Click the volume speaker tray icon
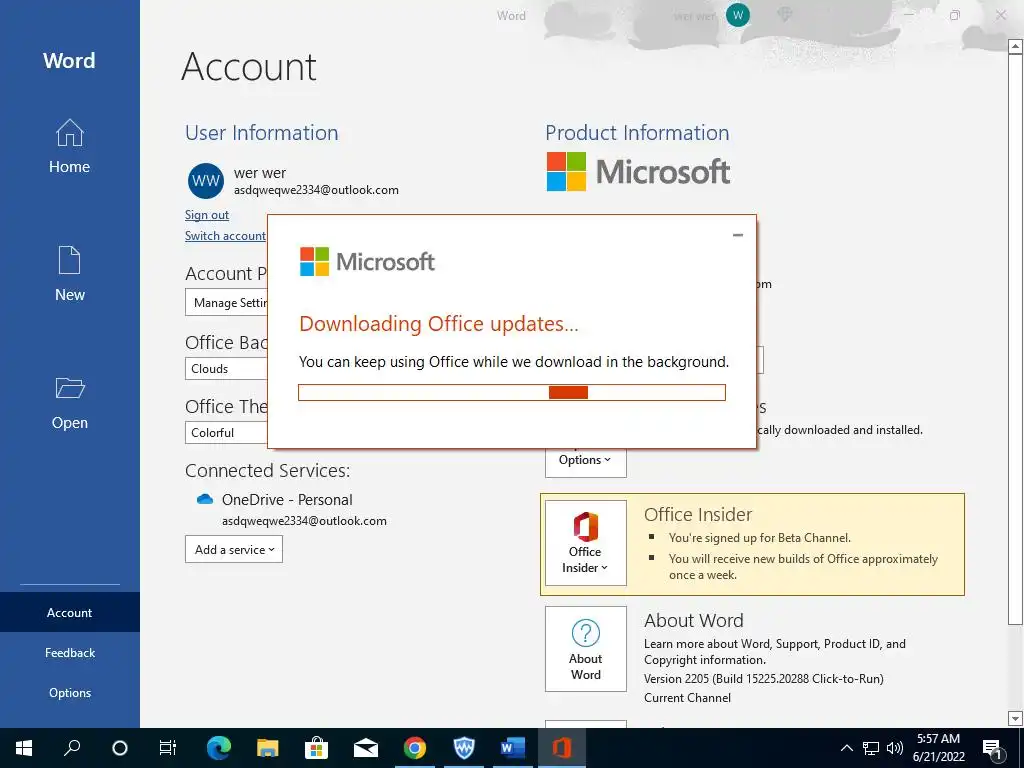 click(895, 748)
